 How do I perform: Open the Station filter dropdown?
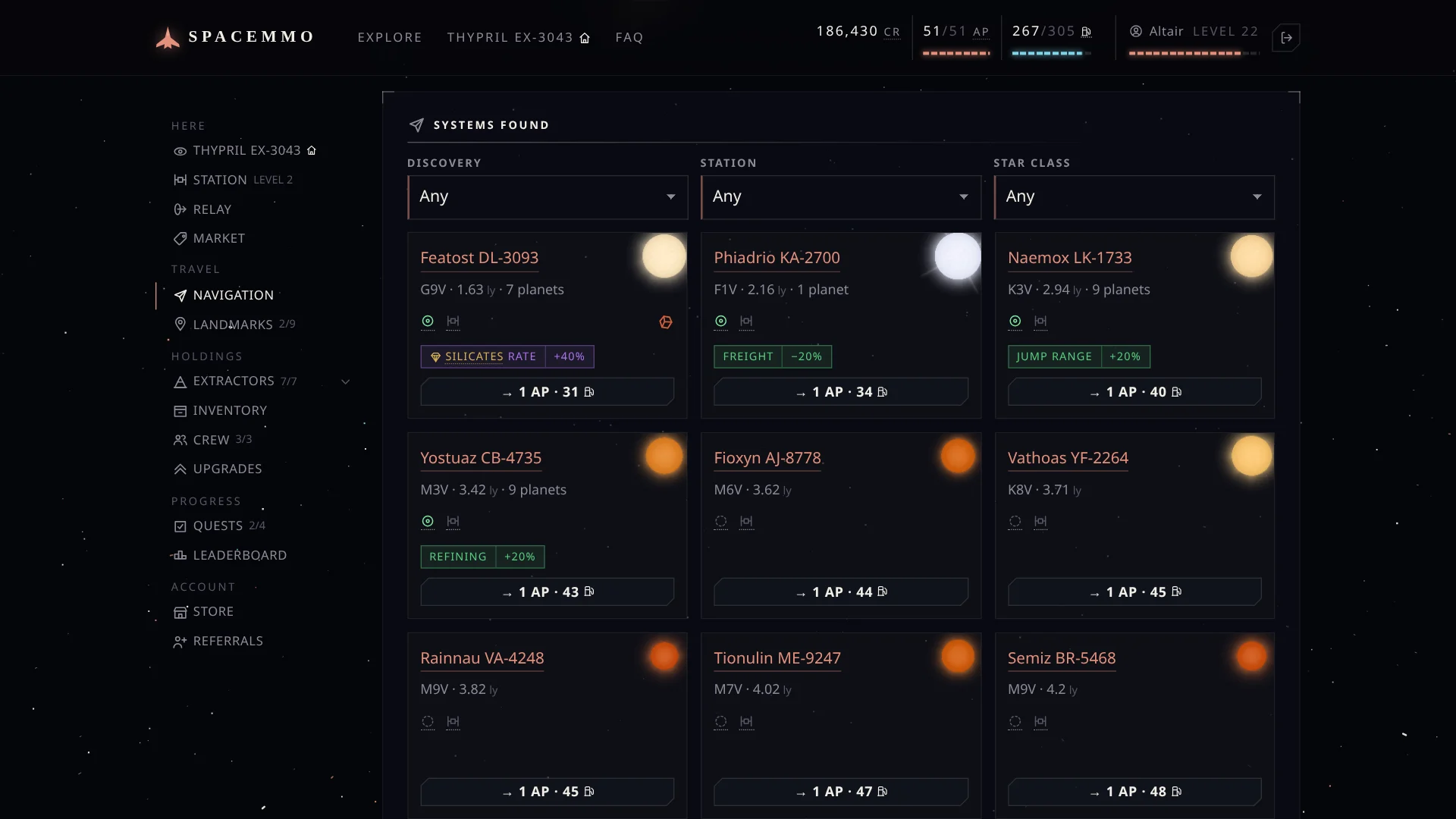pyautogui.click(x=841, y=197)
